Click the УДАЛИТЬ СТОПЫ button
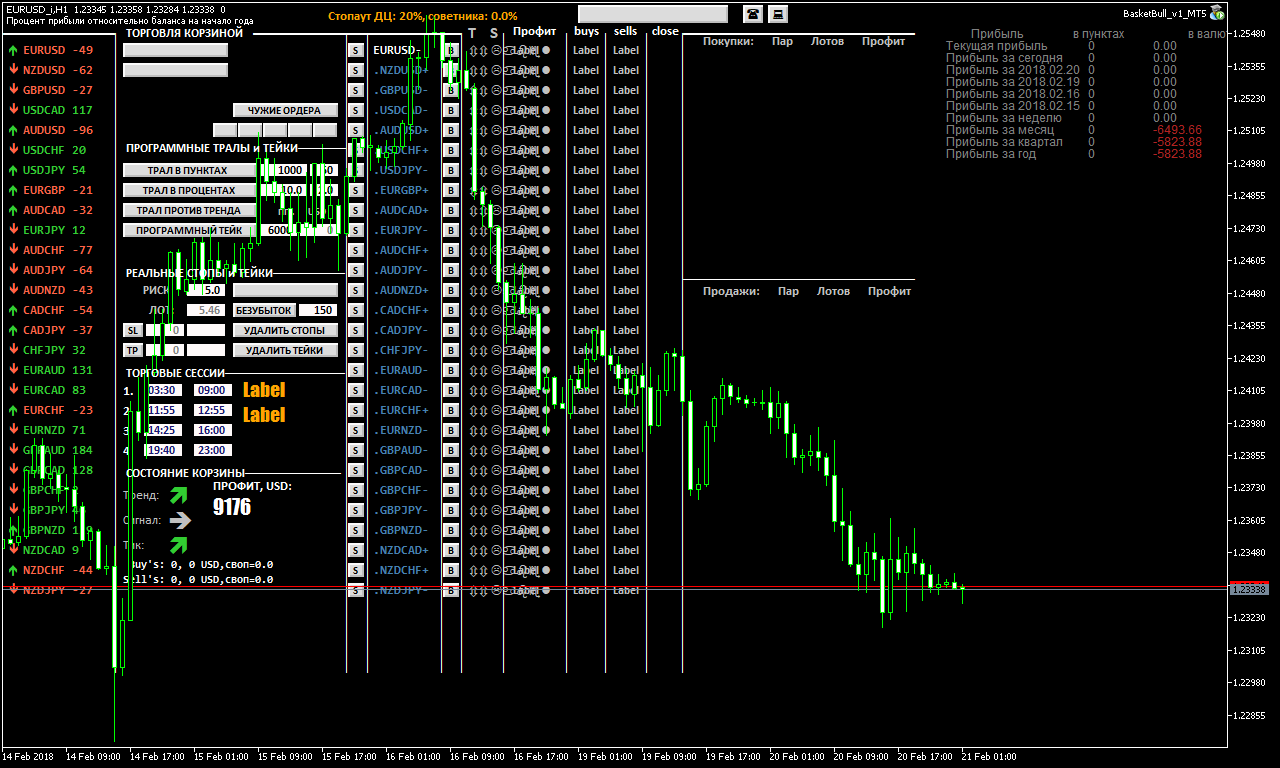The height and width of the screenshot is (768, 1280). (285, 330)
